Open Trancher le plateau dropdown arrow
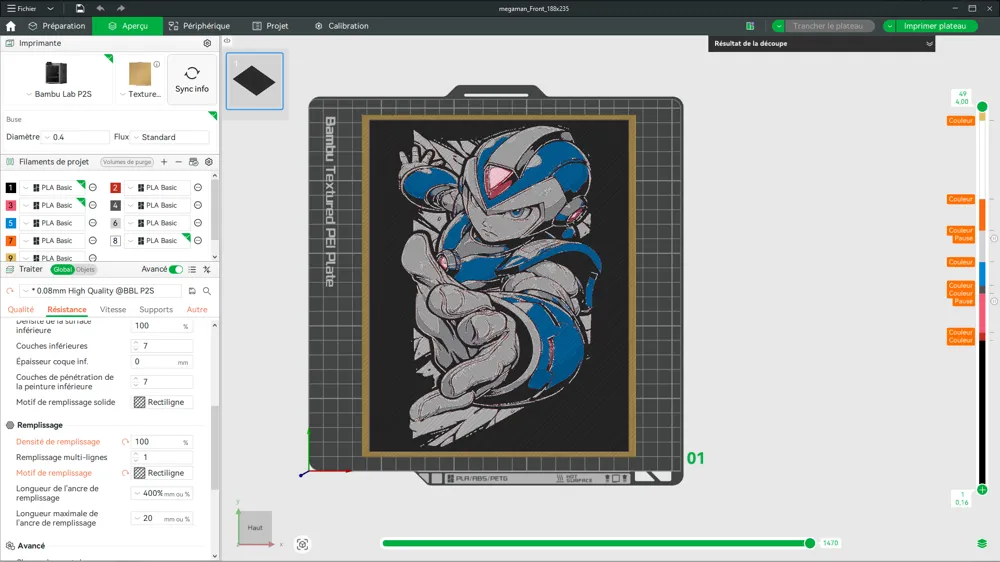1000x562 pixels. [778, 26]
